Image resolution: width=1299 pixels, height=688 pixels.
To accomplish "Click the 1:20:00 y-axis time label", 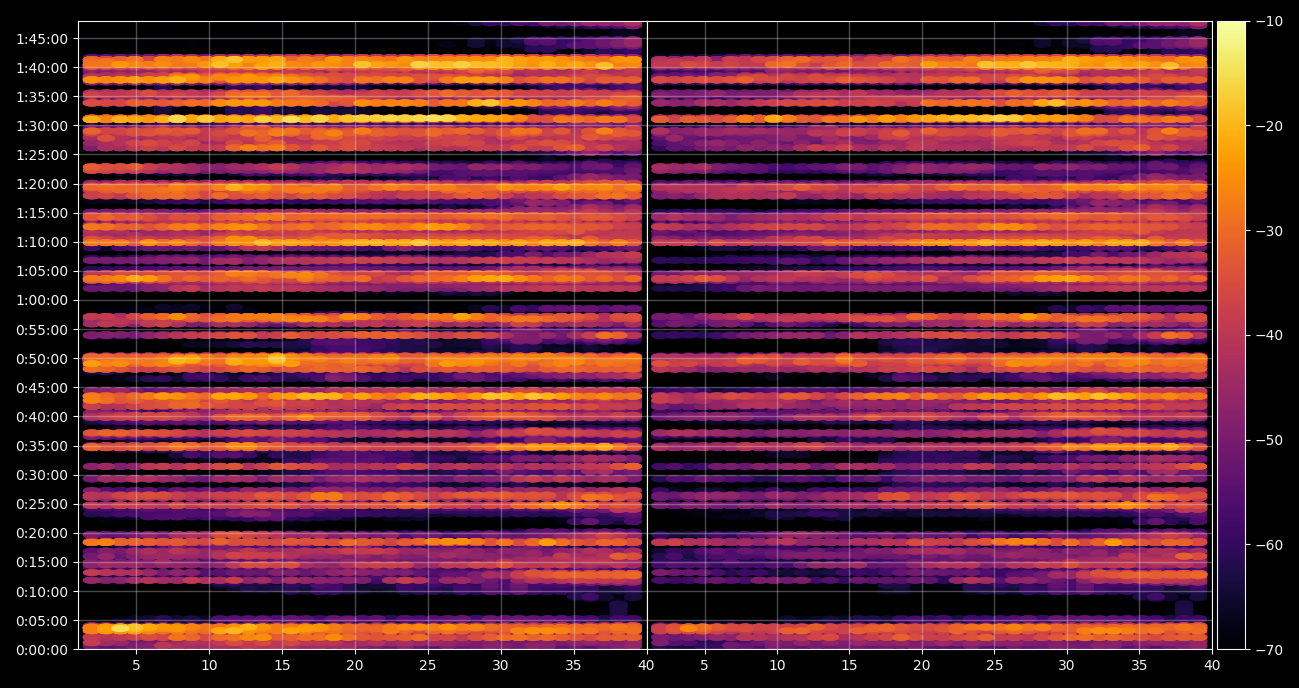I will coord(43,184).
